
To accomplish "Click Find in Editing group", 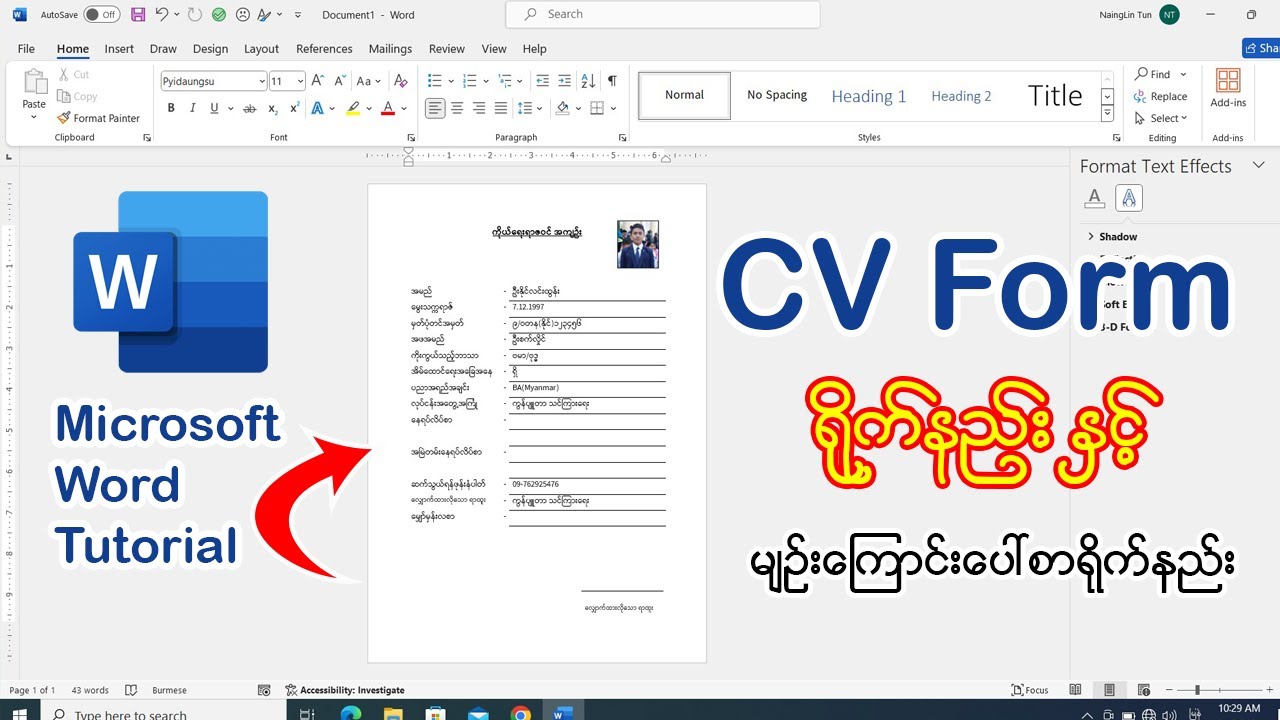I will click(1152, 74).
